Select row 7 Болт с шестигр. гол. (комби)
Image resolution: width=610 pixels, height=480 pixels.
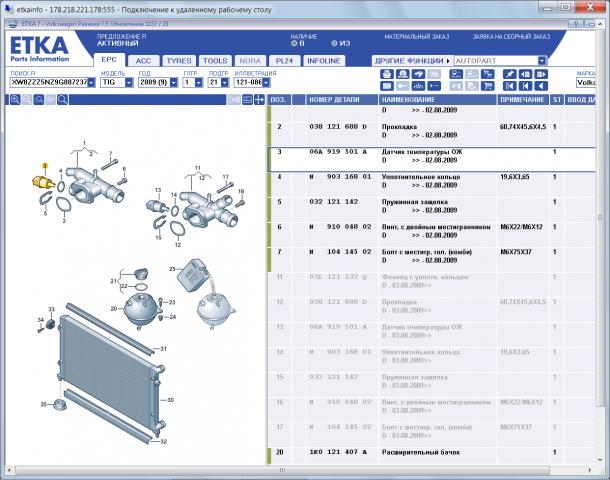tap(432, 259)
